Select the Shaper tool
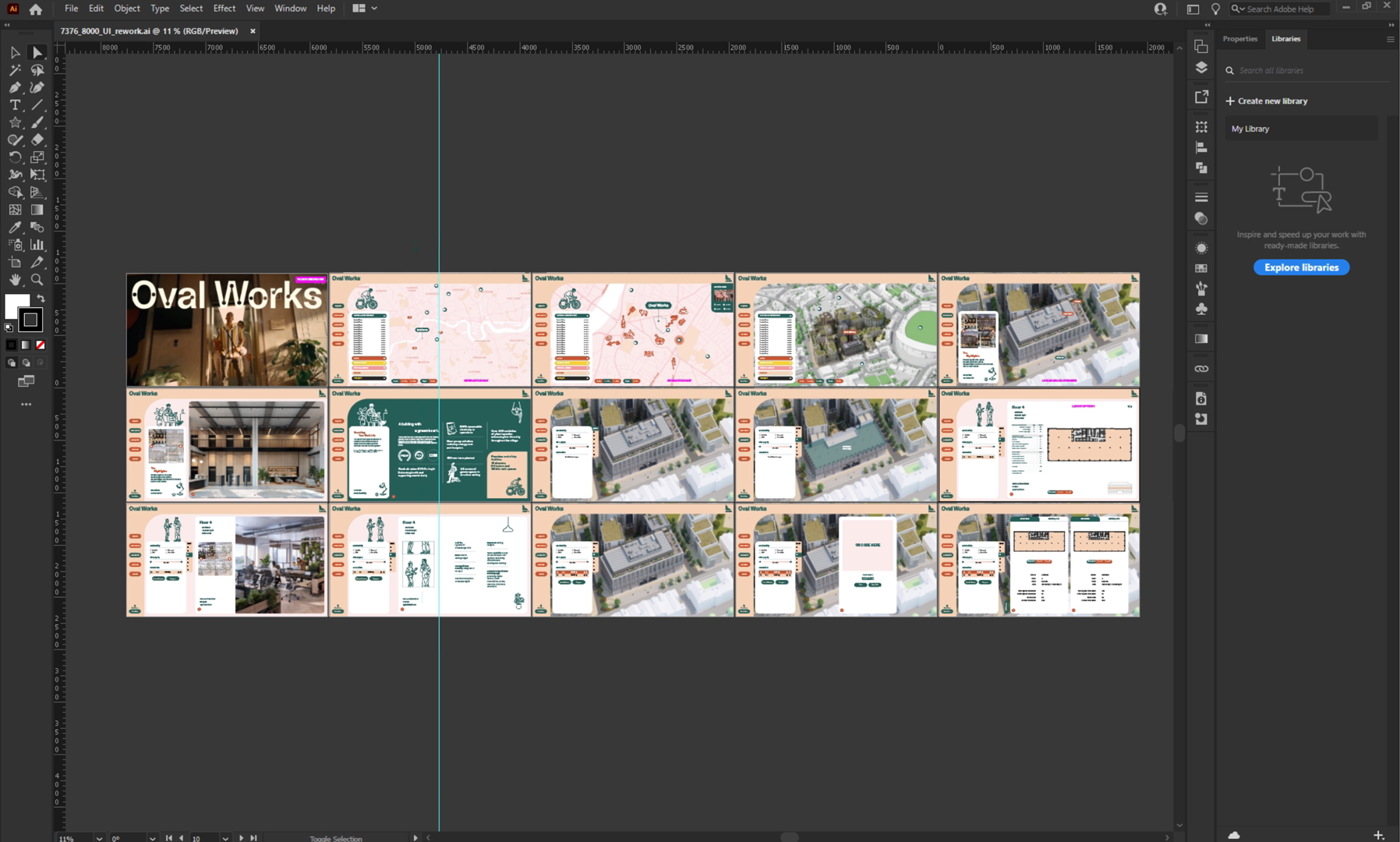Screen dimensions: 1400x842 (15, 140)
